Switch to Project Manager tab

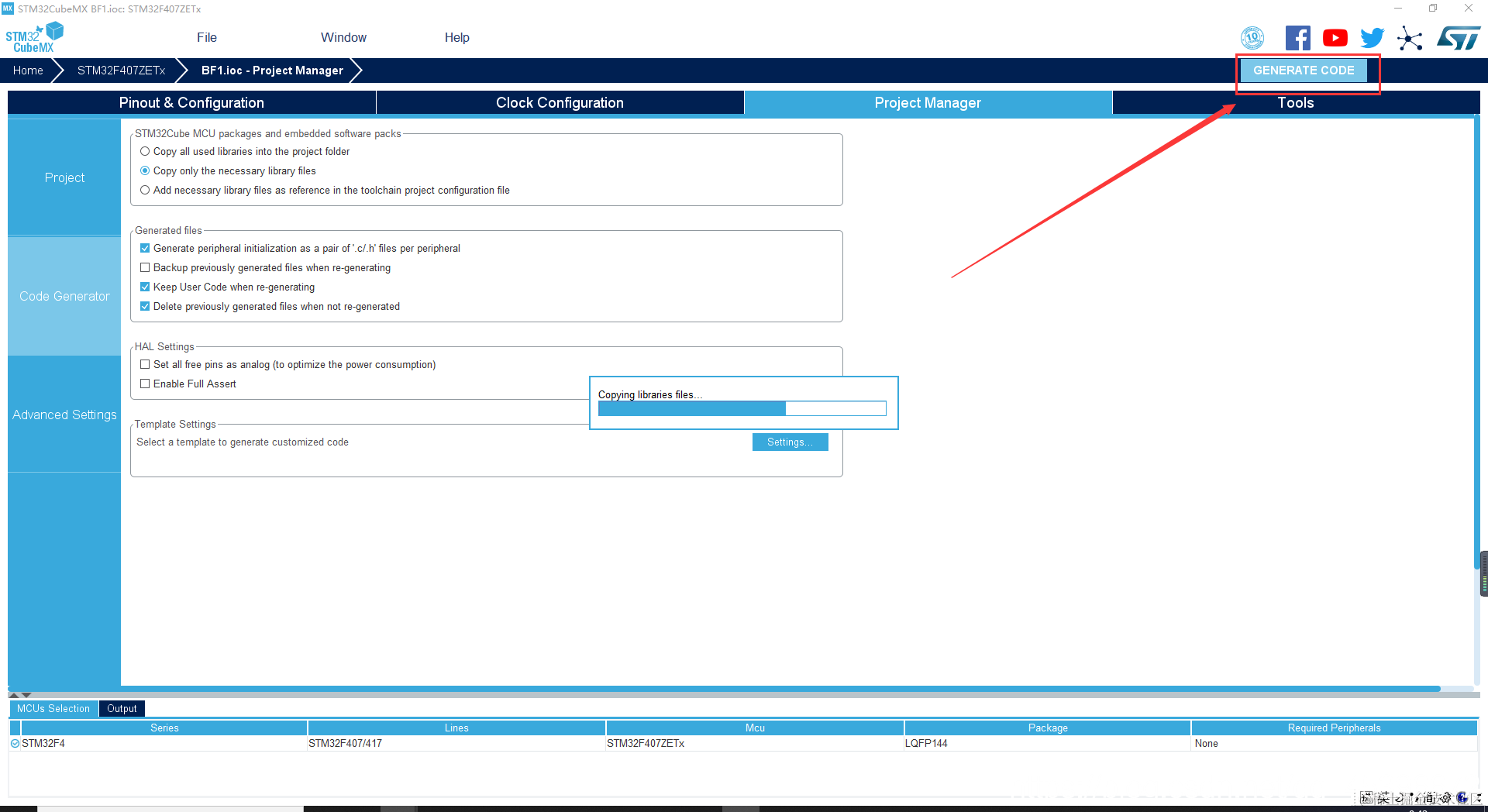928,102
